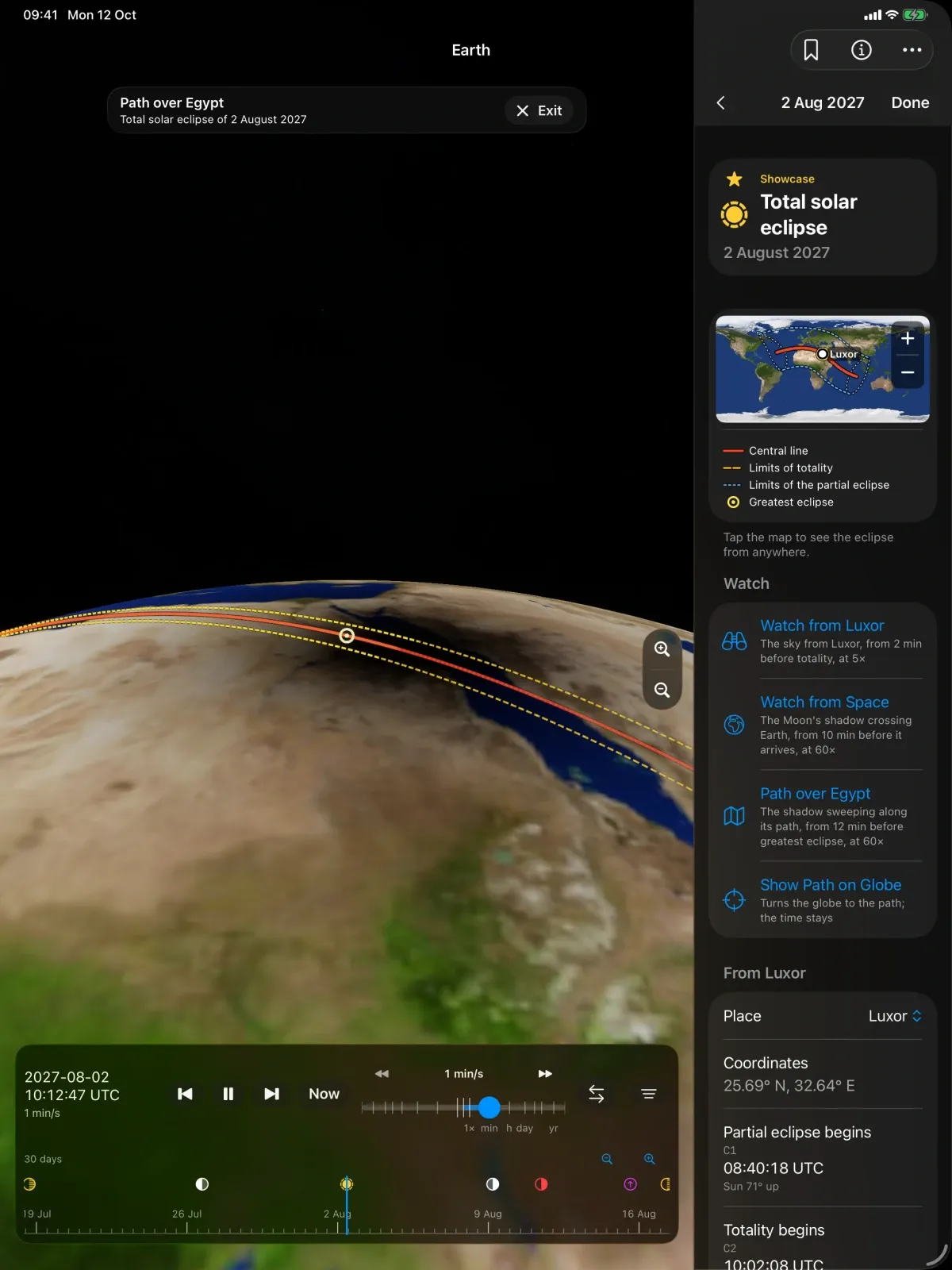Tap the 30 days timeline range label
Image resolution: width=952 pixels, height=1270 pixels.
coord(43,1159)
